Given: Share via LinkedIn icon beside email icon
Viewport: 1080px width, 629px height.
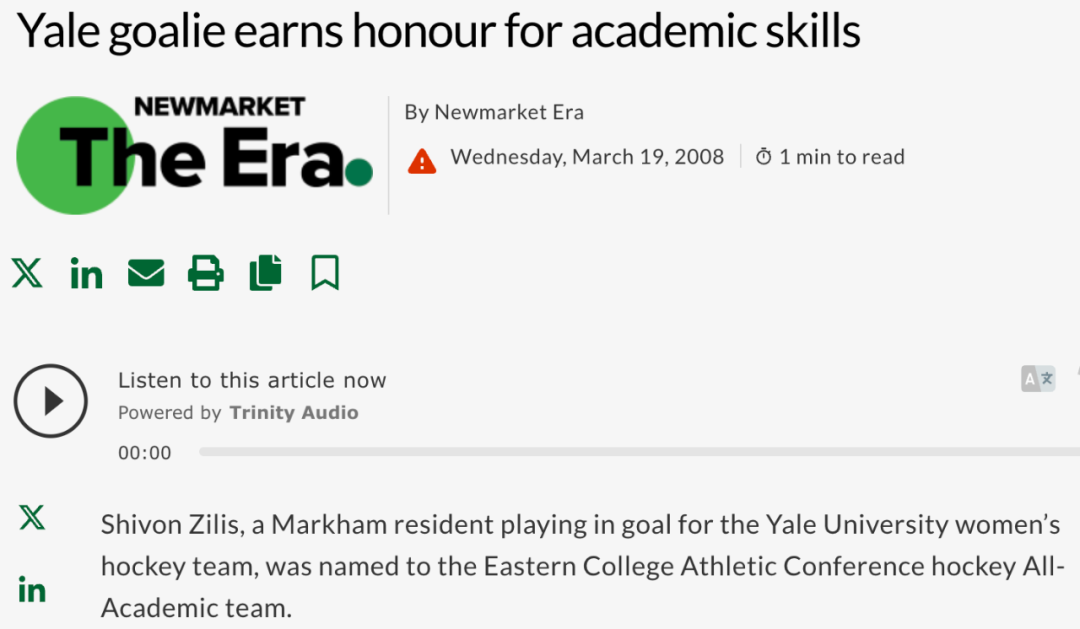Looking at the screenshot, I should [86, 273].
